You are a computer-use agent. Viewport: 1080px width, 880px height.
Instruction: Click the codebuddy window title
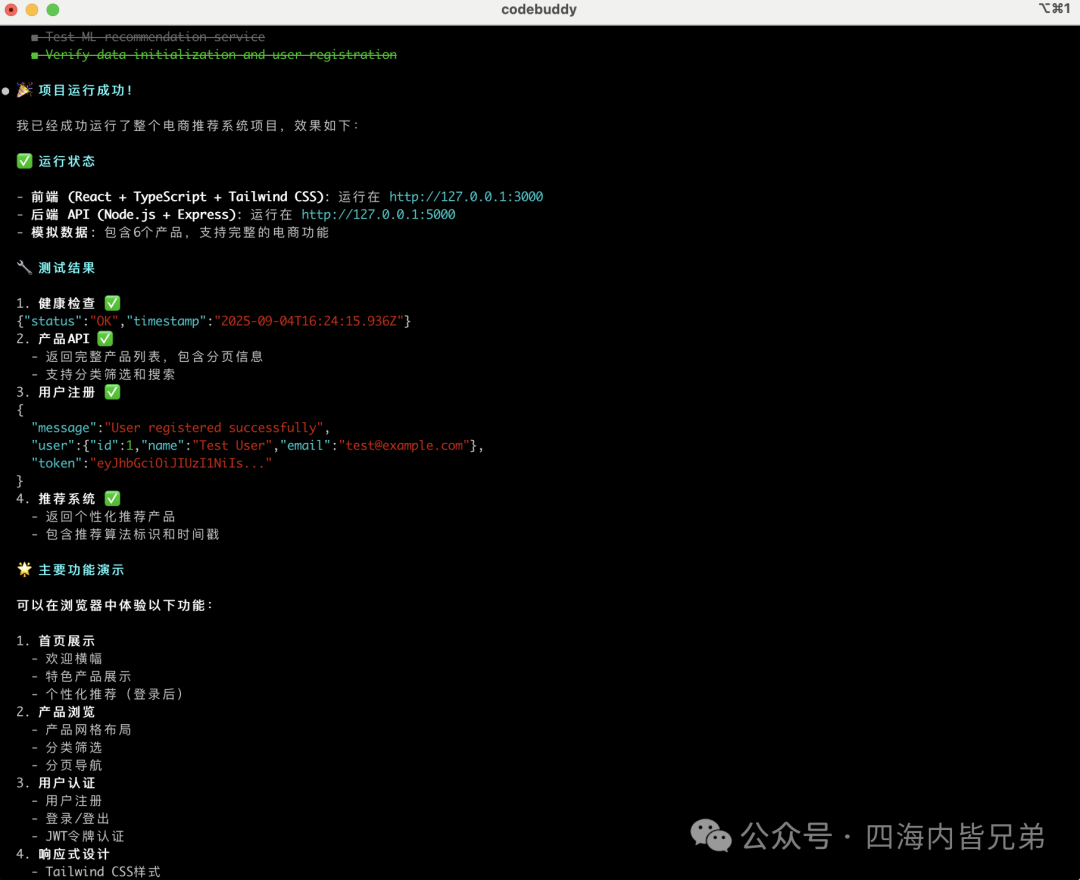tap(539, 10)
